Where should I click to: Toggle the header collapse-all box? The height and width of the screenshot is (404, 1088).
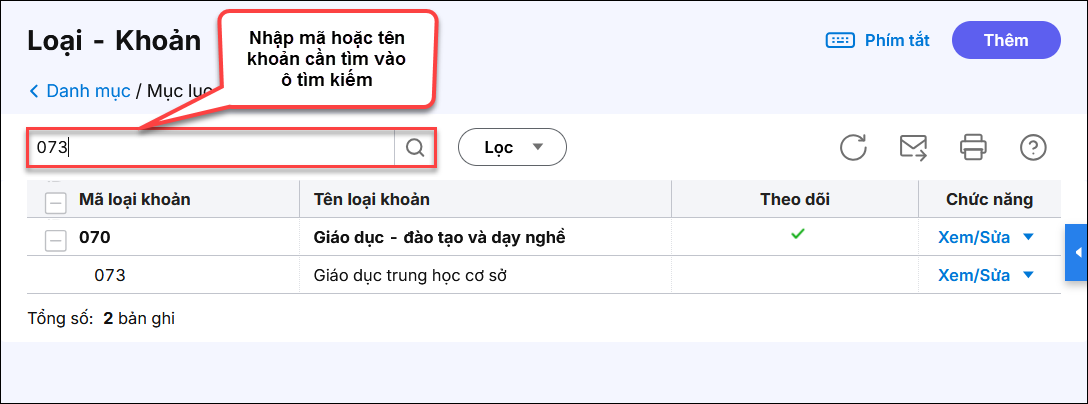(x=56, y=200)
